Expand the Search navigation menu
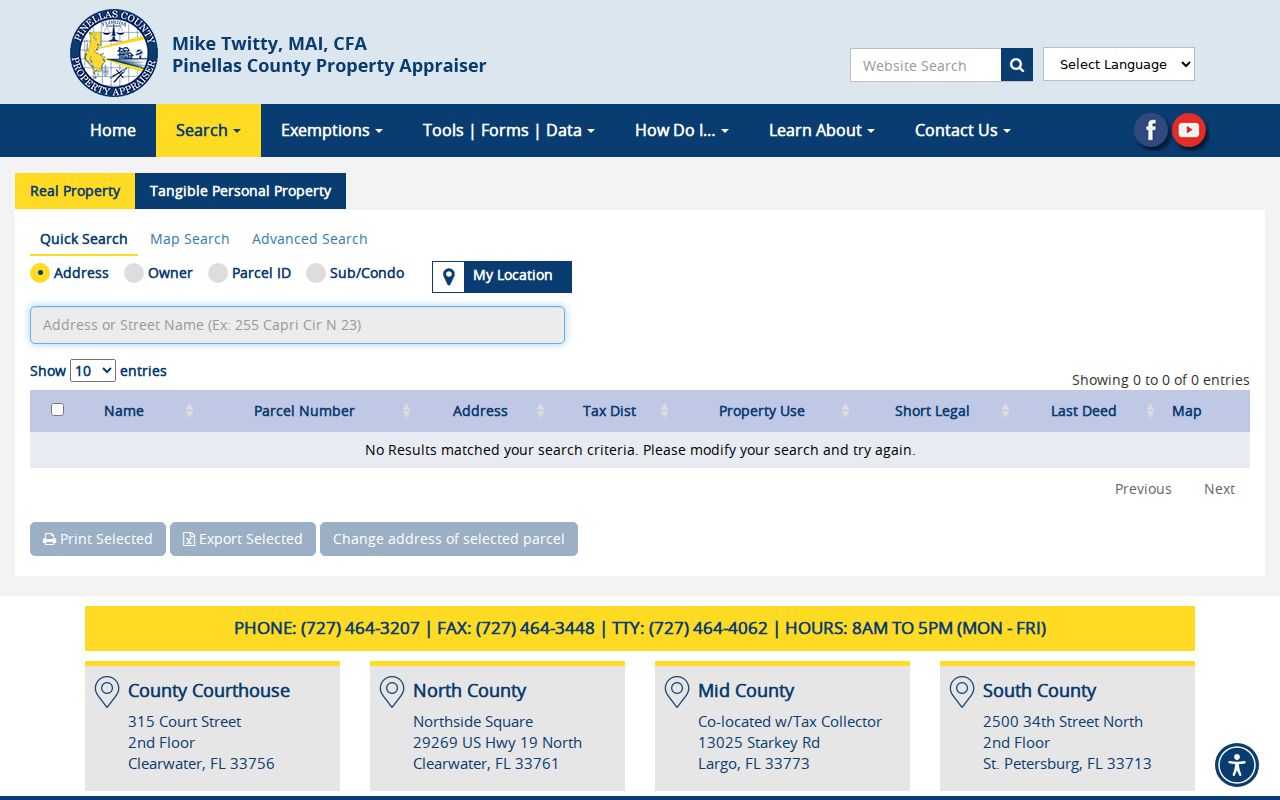 208,130
